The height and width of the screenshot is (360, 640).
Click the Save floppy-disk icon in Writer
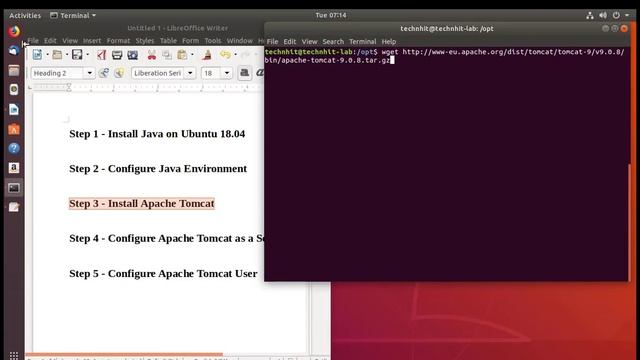[x=77, y=55]
